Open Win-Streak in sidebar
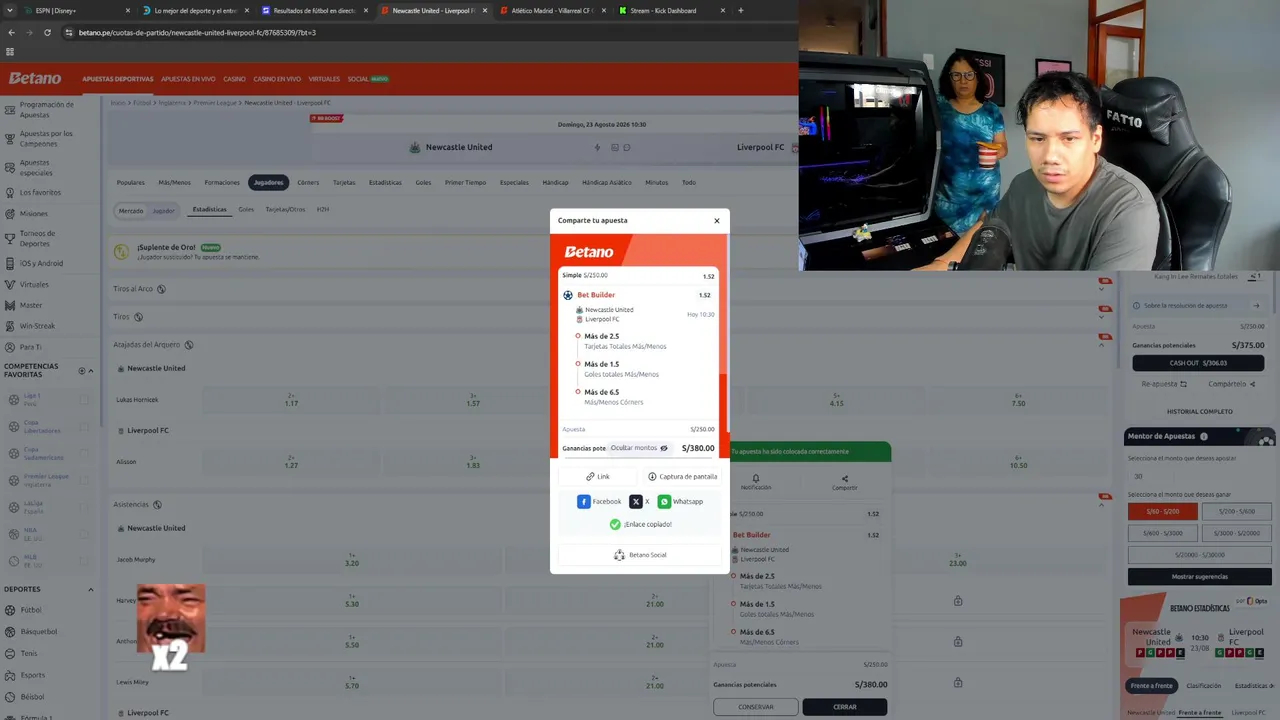This screenshot has height=720, width=1280. point(37,326)
